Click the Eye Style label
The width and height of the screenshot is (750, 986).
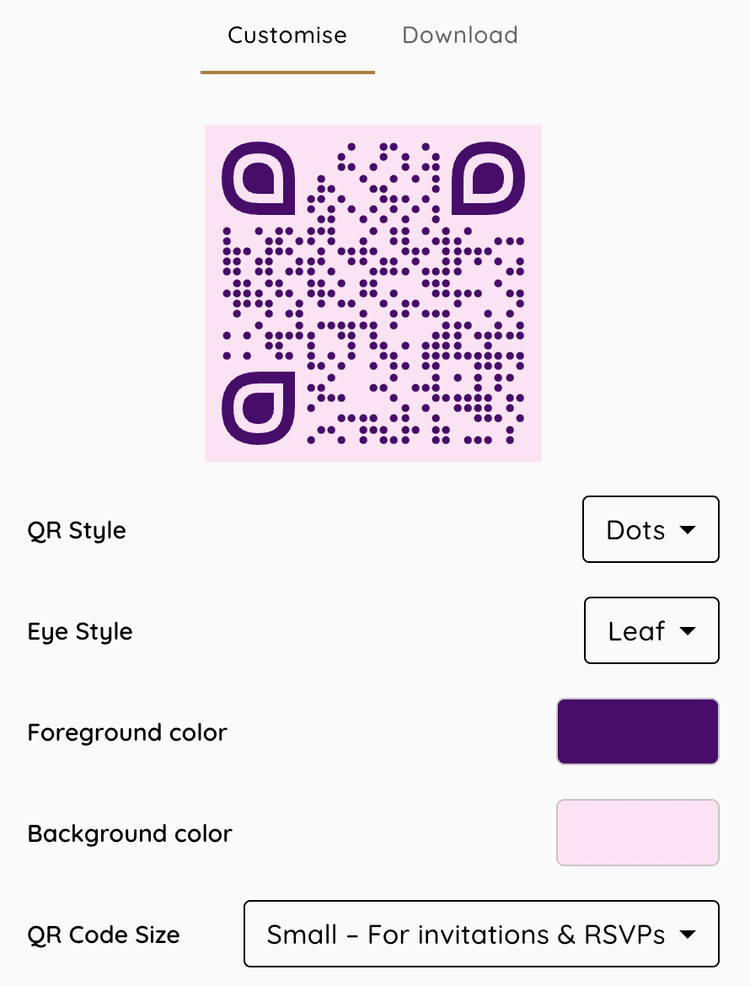80,631
